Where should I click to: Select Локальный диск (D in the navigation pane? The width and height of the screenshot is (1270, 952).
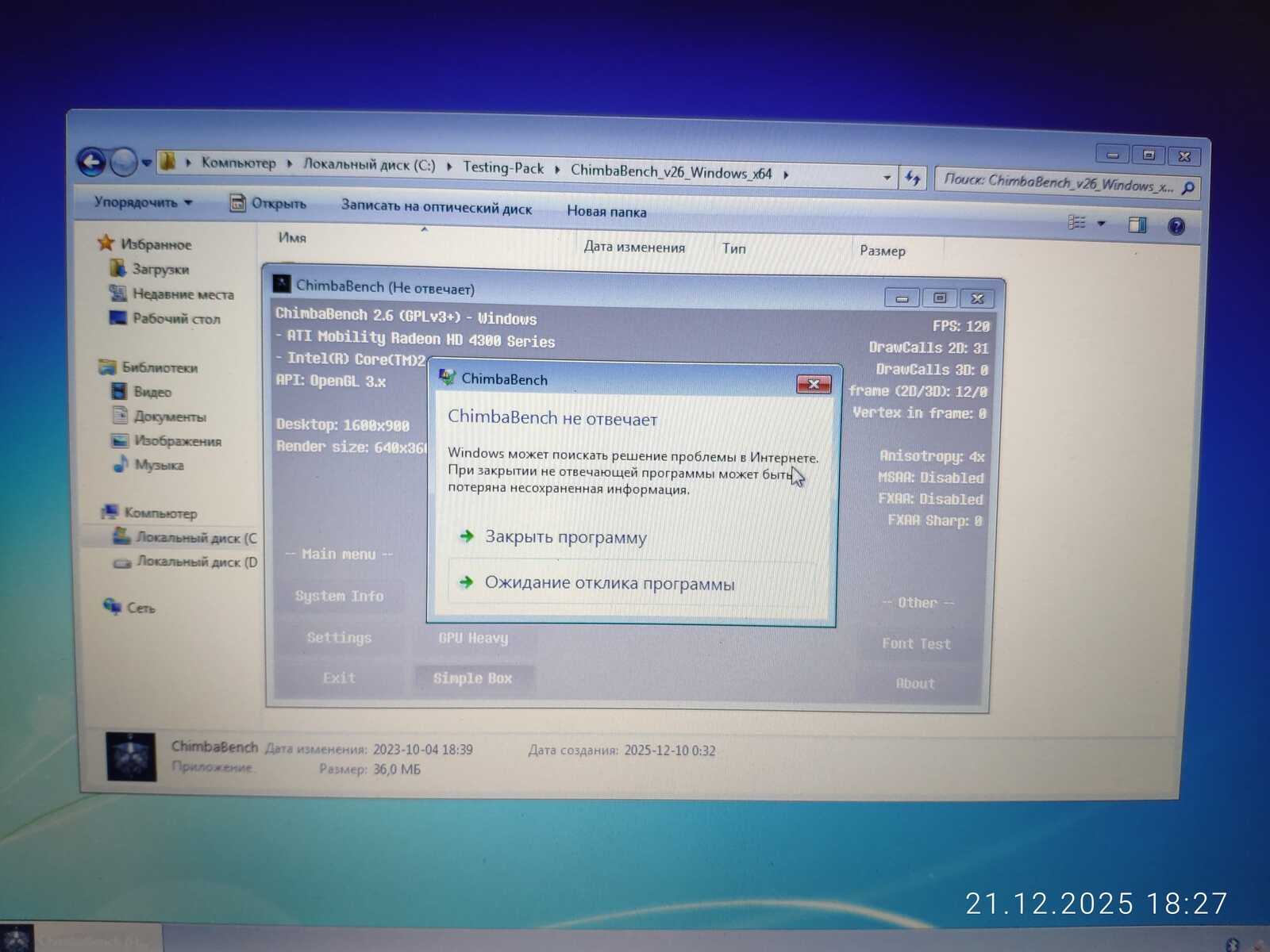click(186, 562)
